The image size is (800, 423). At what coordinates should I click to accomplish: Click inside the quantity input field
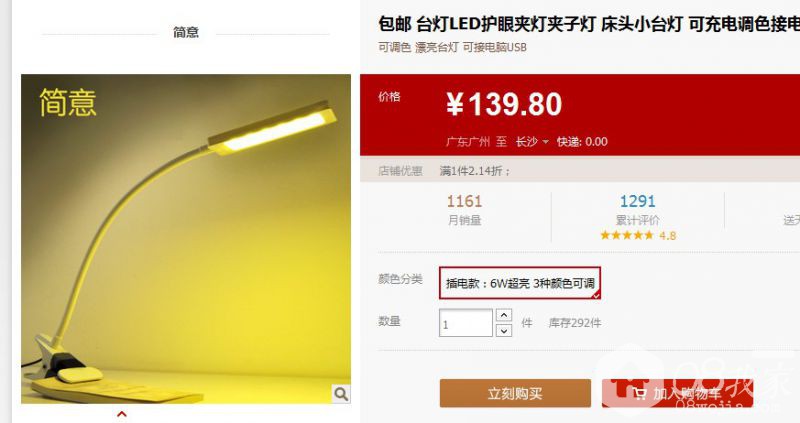[x=465, y=323]
